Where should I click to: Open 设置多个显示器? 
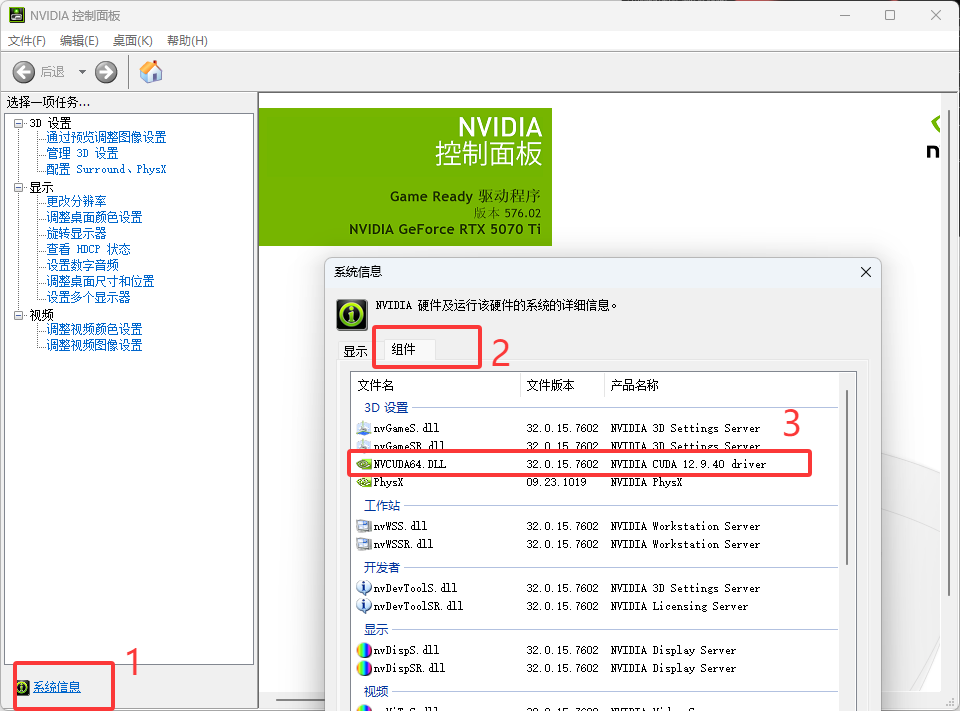[88, 297]
